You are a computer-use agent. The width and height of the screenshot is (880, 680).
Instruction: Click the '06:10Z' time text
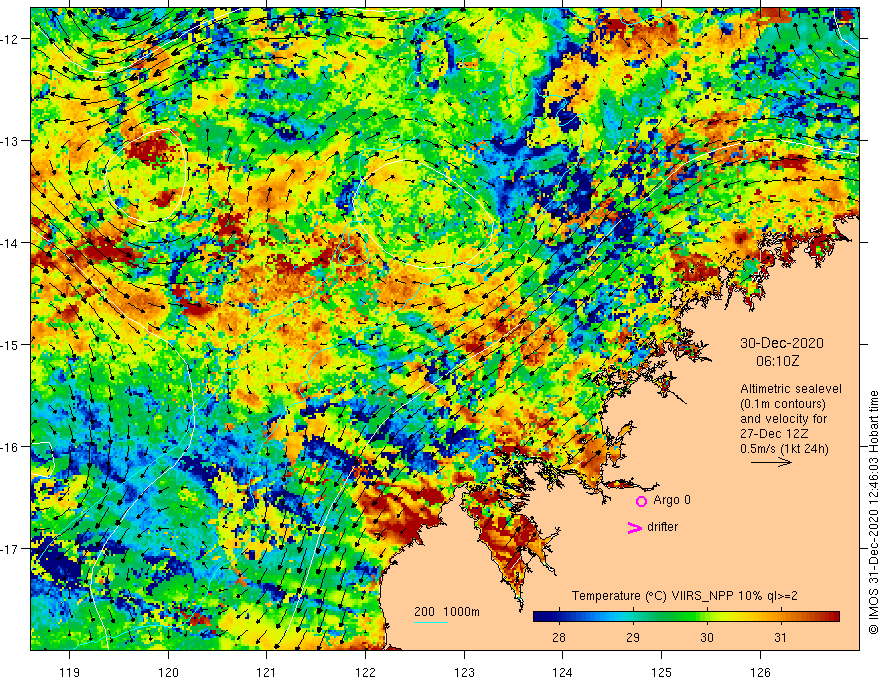click(x=777, y=361)
